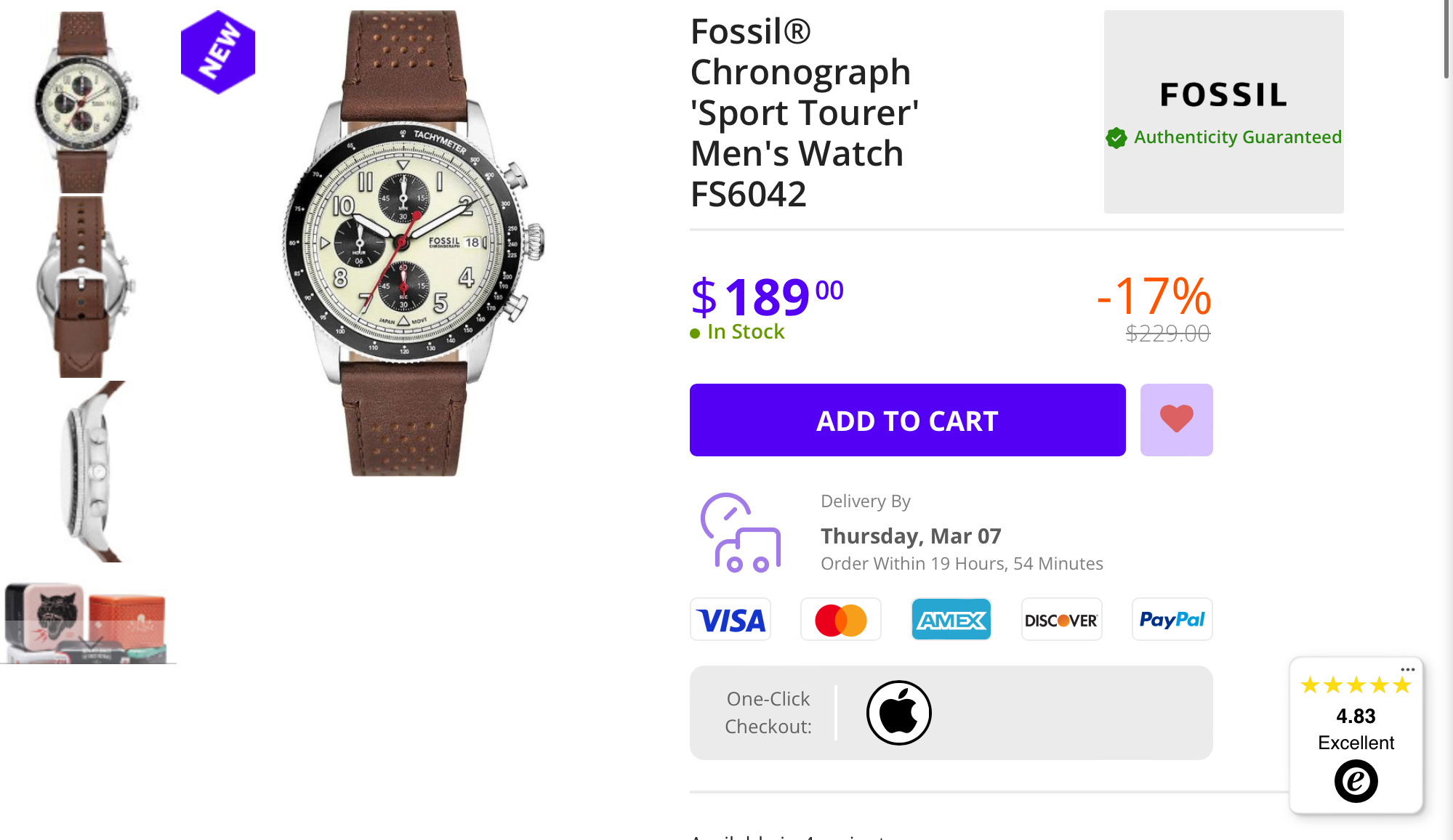Click the Fossil brand logo
This screenshot has height=840, width=1453.
1223,94
